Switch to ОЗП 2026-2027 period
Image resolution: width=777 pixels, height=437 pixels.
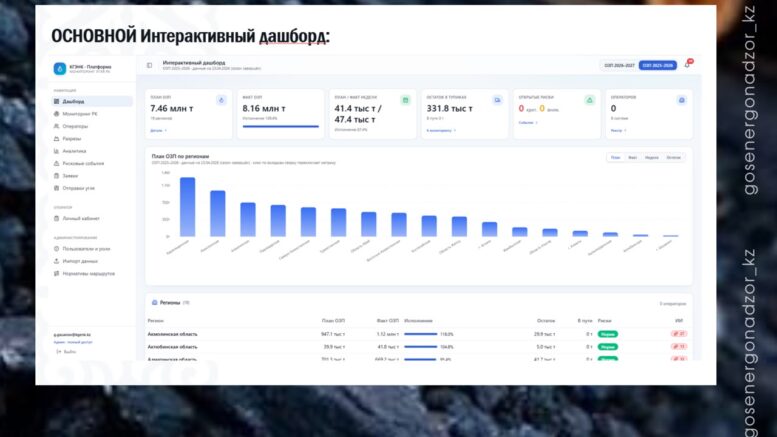click(x=619, y=65)
